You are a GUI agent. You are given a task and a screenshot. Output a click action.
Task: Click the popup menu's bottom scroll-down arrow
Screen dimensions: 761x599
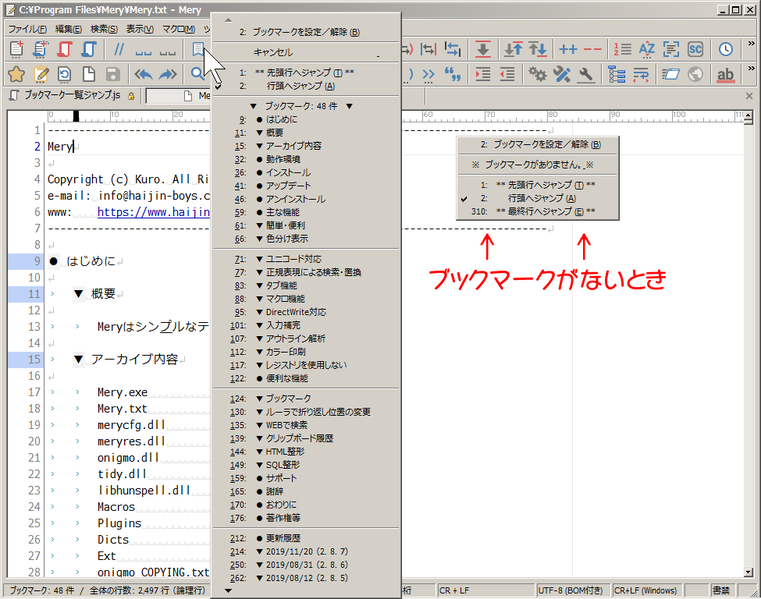pos(228,591)
